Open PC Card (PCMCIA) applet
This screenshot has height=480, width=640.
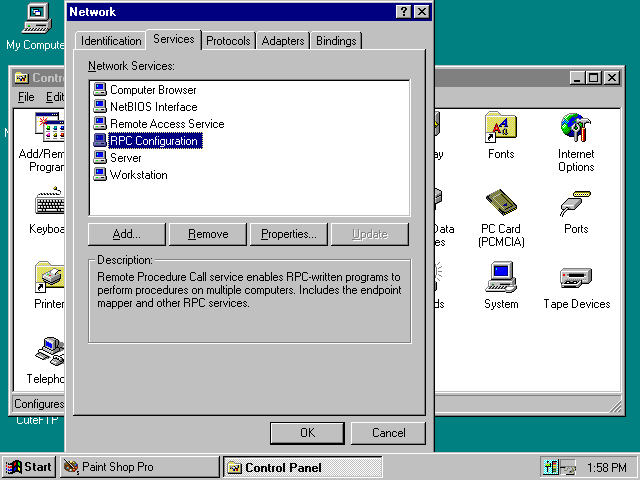501,202
